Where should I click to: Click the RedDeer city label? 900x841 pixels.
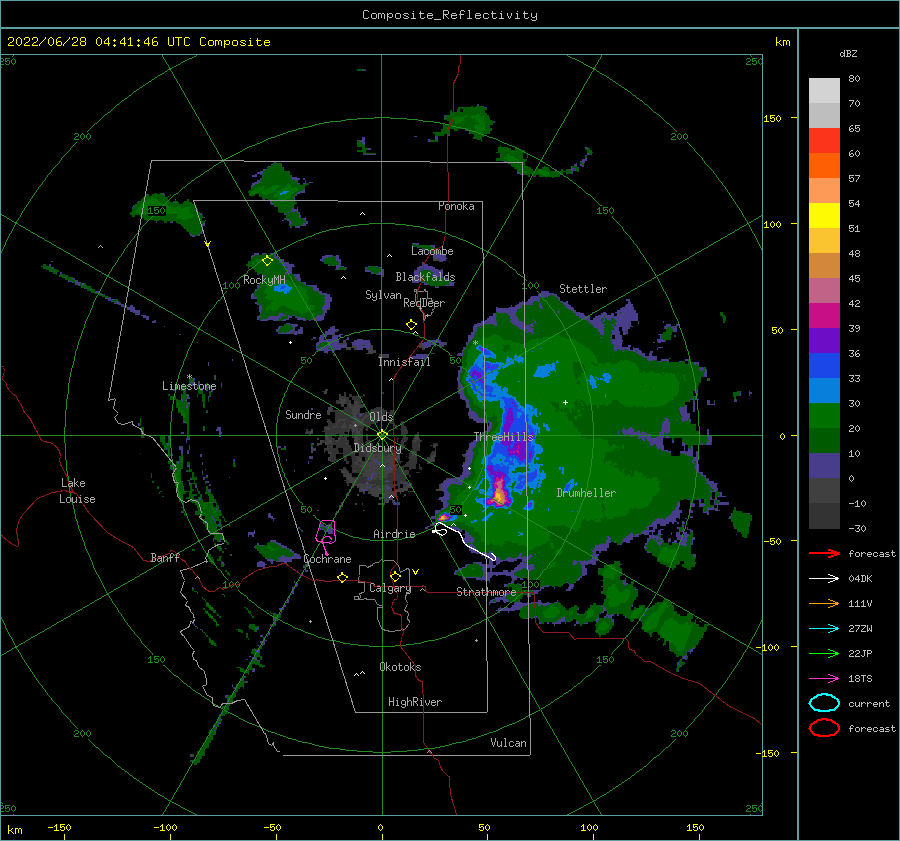(424, 303)
